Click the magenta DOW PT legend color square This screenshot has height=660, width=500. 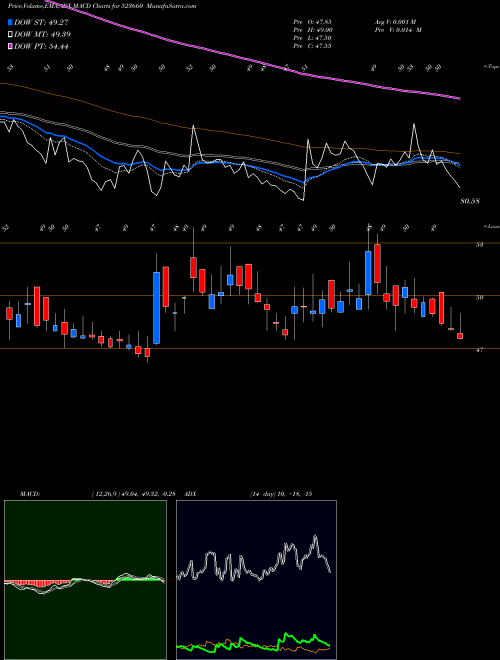pyautogui.click(x=10, y=46)
